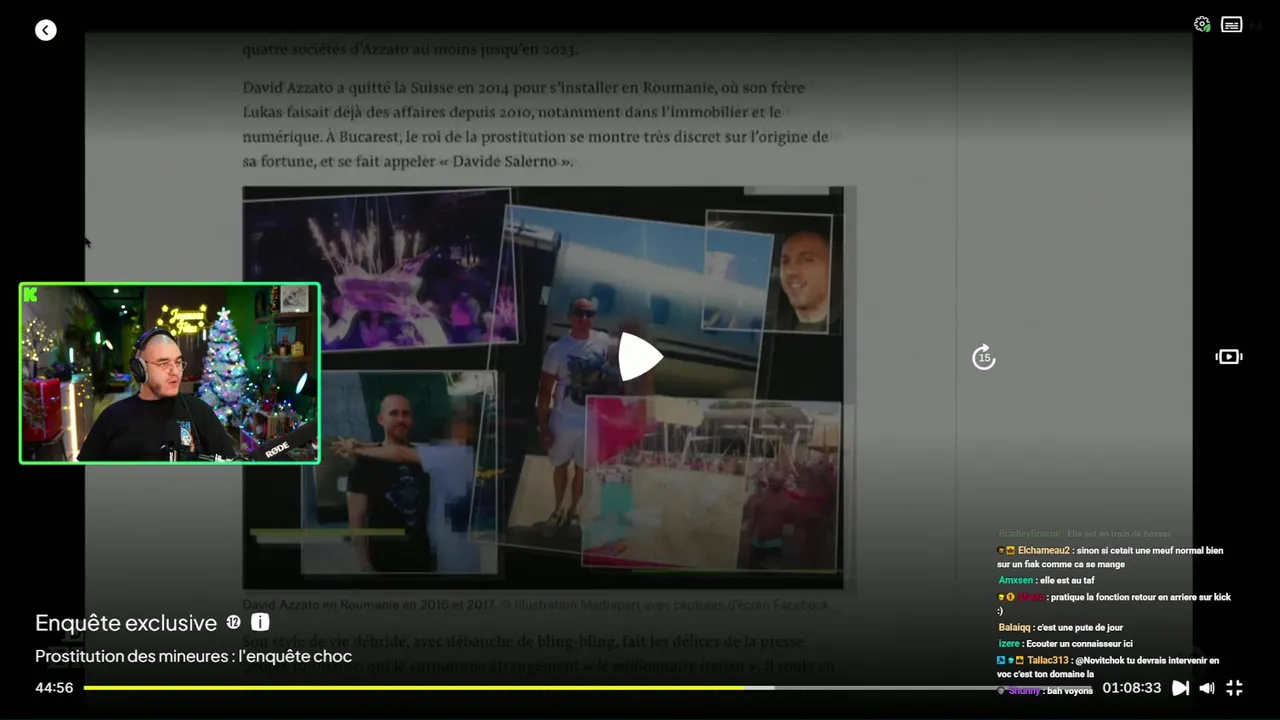
Task: Click the Kick logo on webcam
Action: (x=31, y=294)
